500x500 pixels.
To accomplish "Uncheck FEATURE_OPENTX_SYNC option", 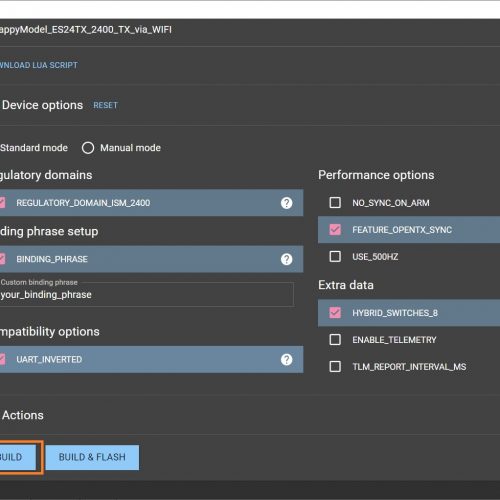I will point(335,229).
